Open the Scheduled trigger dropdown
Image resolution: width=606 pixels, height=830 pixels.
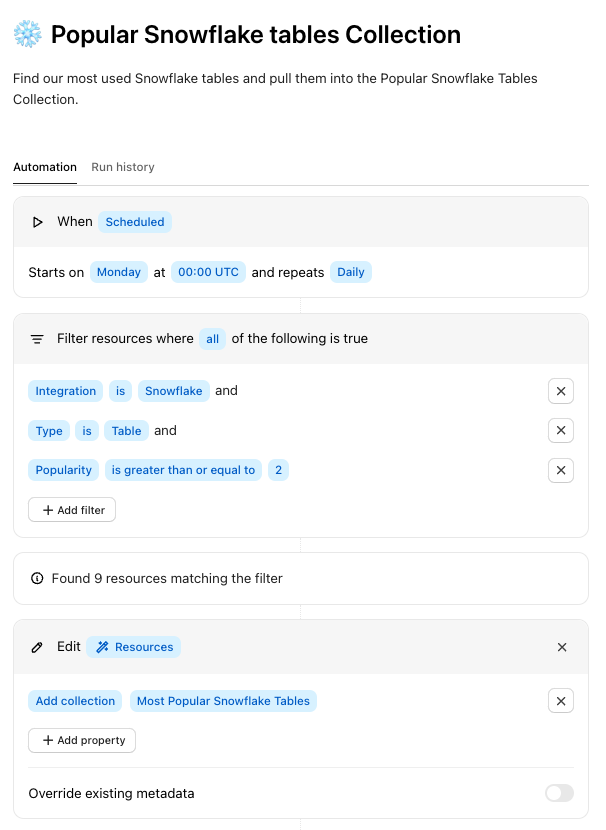click(135, 222)
